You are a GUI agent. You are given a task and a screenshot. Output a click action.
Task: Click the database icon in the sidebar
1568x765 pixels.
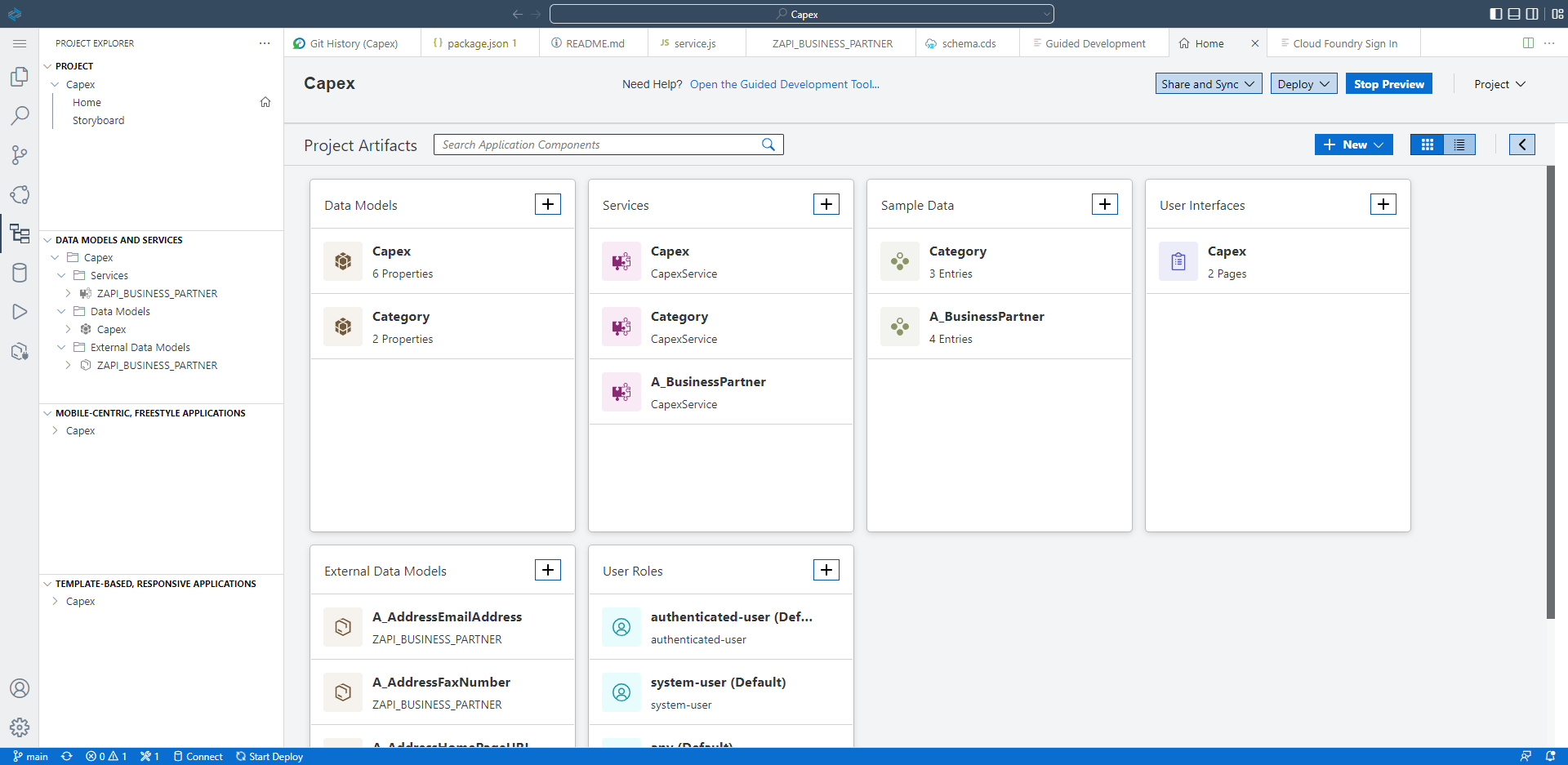tap(20, 273)
